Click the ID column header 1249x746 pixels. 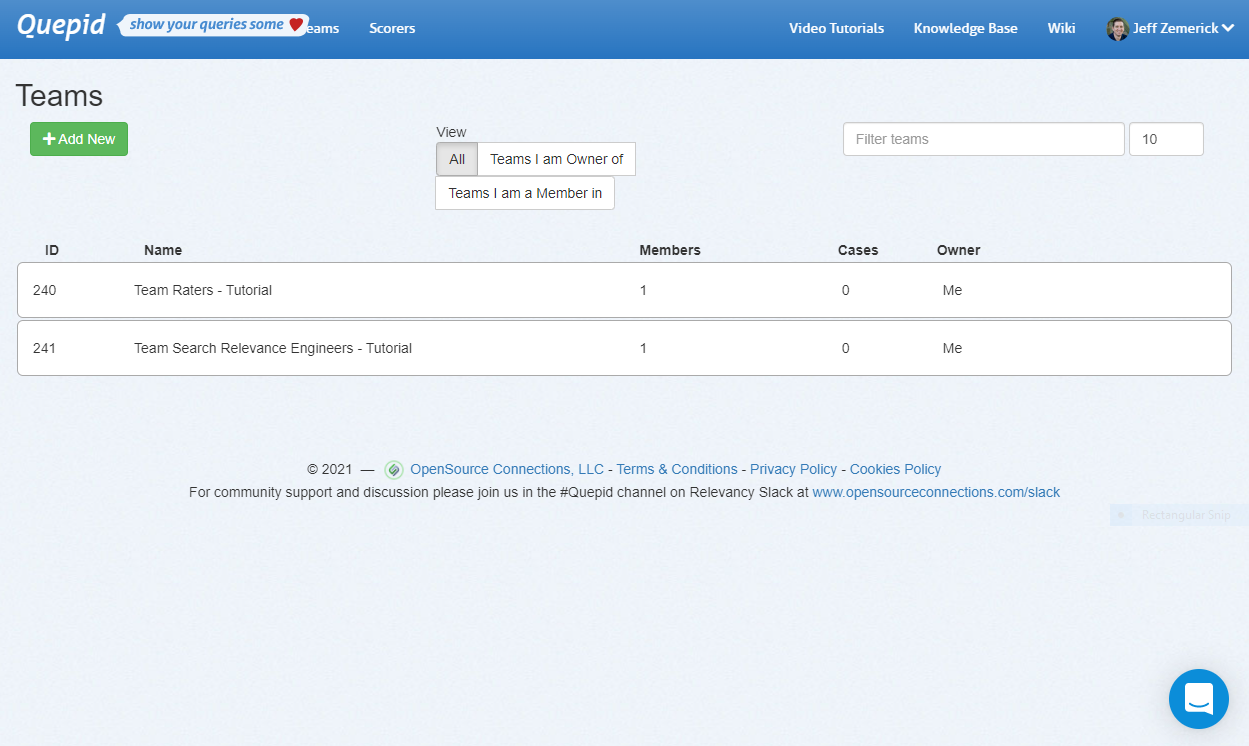click(52, 250)
